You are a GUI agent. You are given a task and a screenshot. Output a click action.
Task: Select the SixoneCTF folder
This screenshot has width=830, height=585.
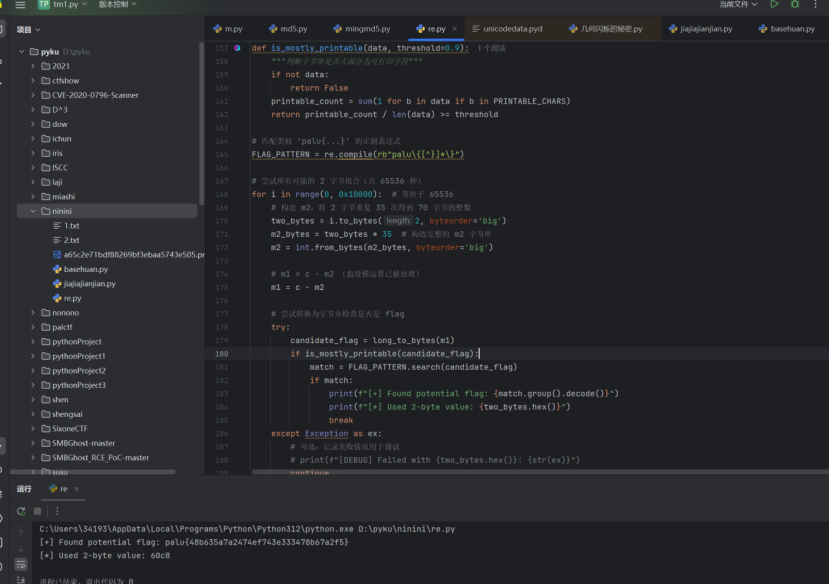tap(65, 429)
